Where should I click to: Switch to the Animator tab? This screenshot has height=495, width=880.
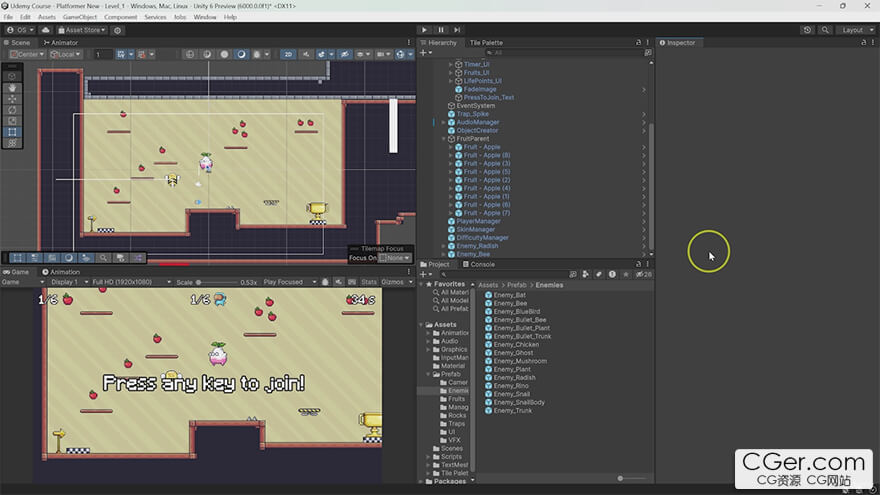[61, 43]
